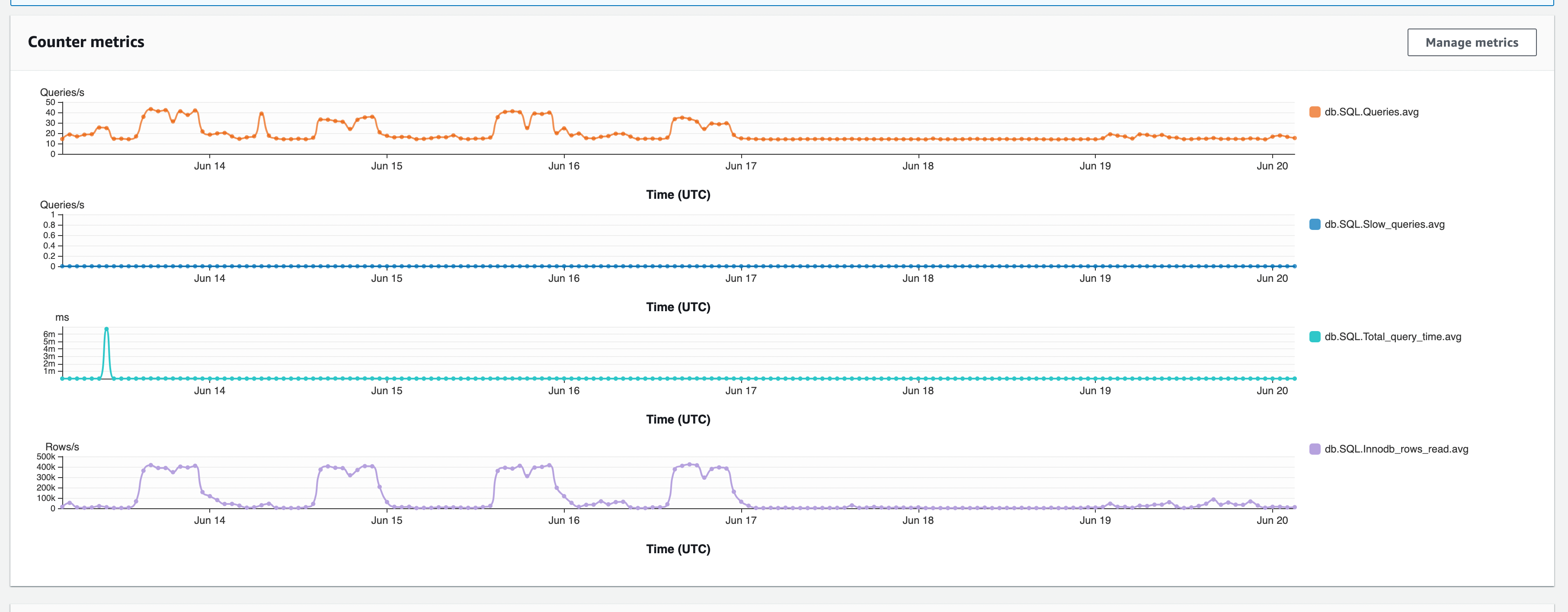Click the Rows/s axis label

click(62, 447)
